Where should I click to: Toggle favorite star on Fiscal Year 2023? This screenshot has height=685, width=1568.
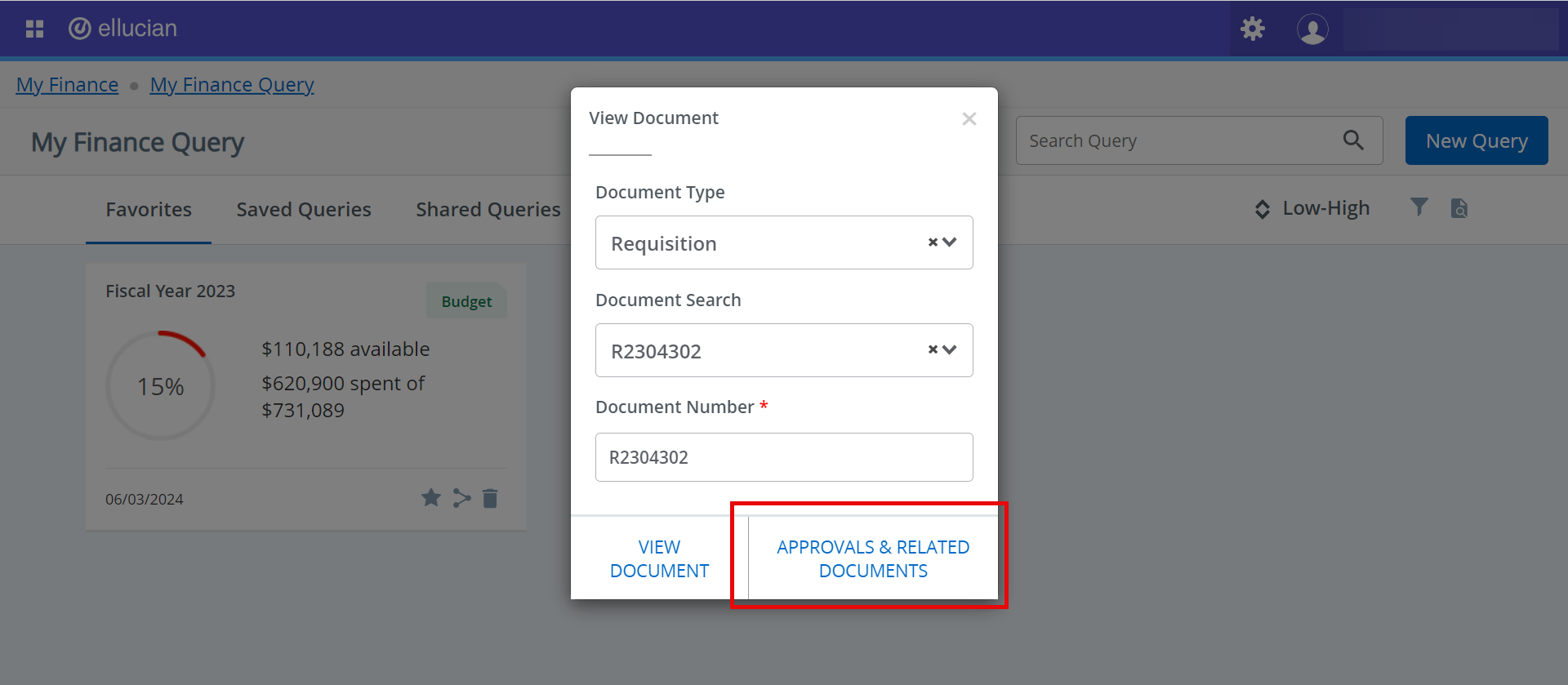click(x=431, y=498)
